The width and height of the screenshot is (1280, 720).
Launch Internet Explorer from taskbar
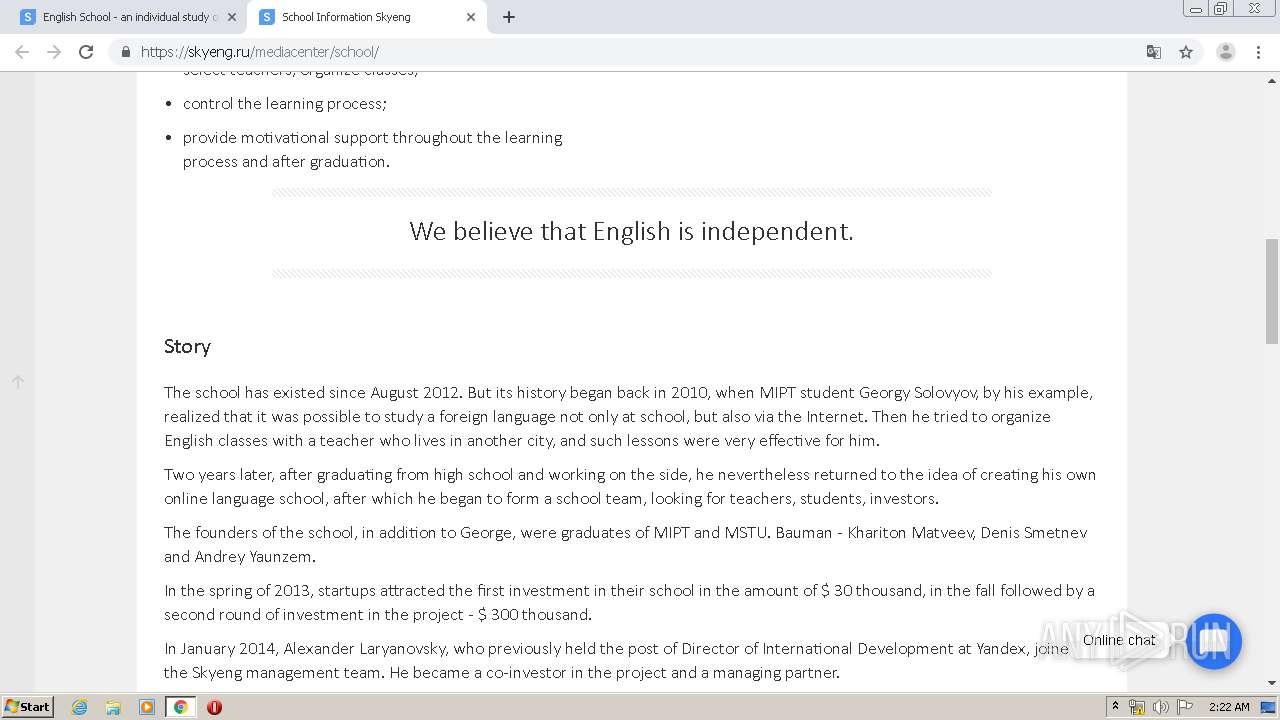[x=79, y=707]
